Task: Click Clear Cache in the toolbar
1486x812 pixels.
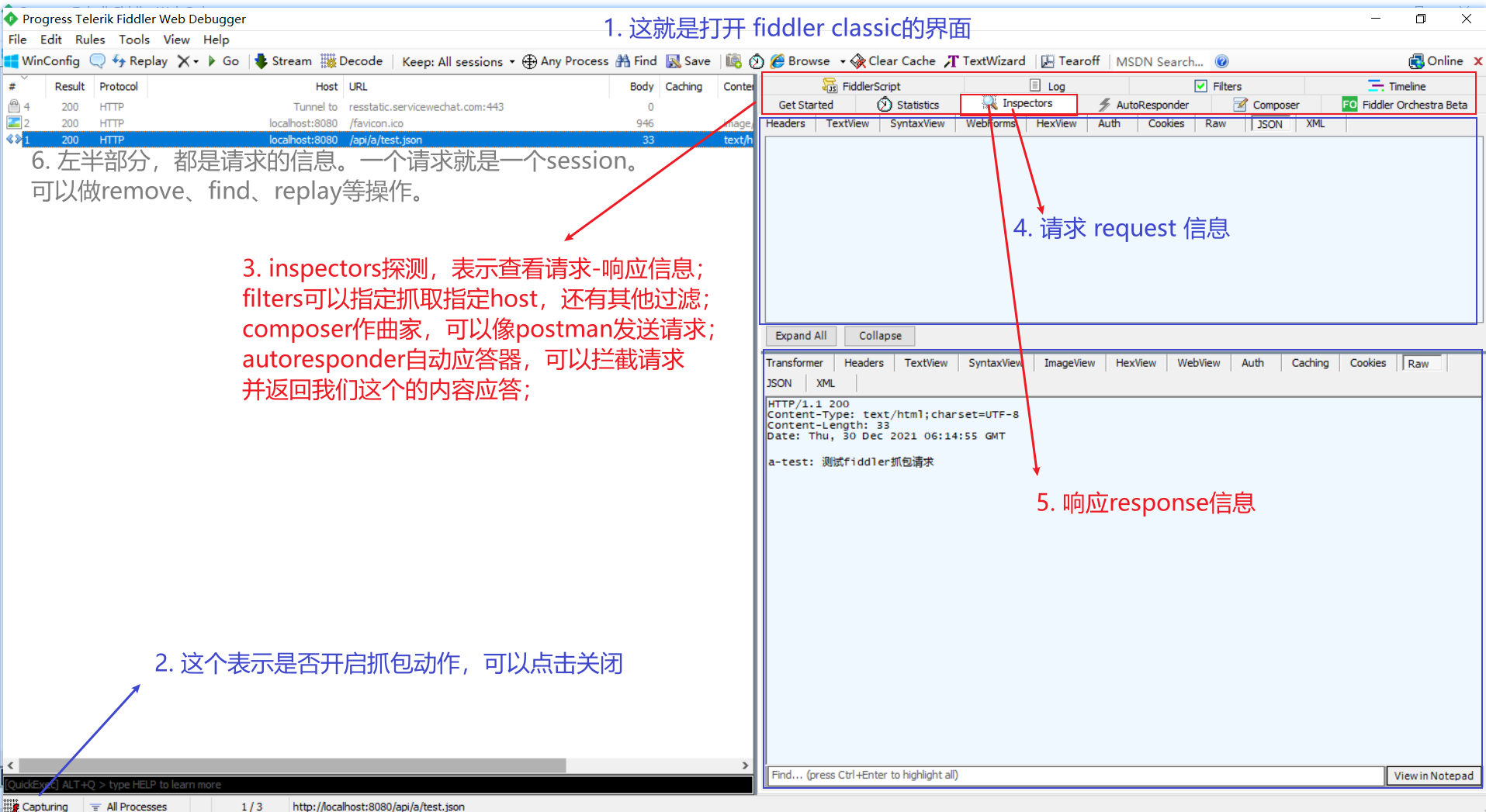Action: click(893, 61)
